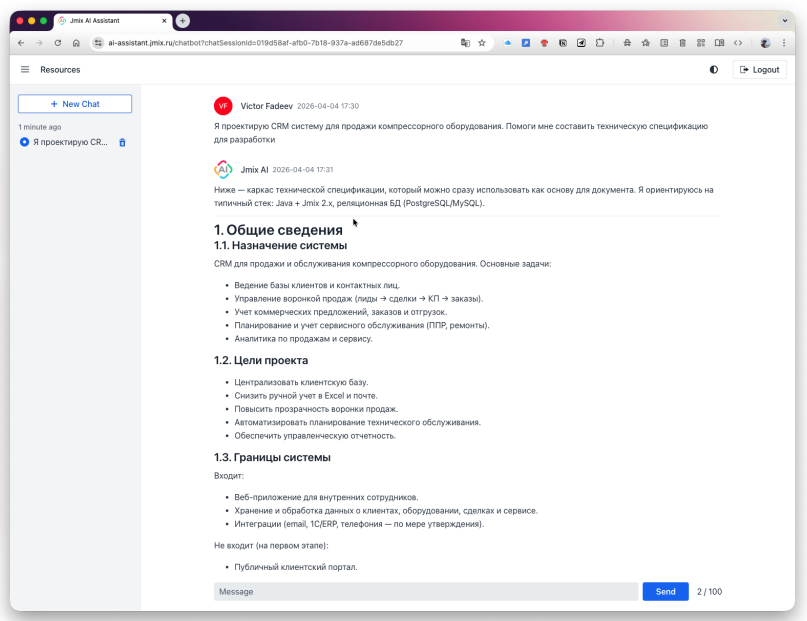Click the '1.2. Цели проекта' heading
807x621 pixels.
tap(261, 360)
